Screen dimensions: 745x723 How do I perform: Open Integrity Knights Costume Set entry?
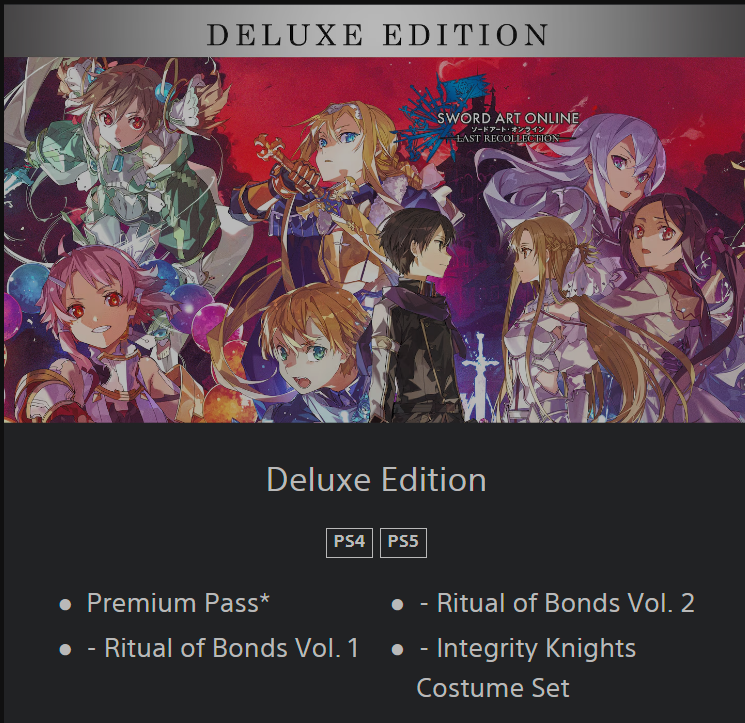click(x=526, y=668)
